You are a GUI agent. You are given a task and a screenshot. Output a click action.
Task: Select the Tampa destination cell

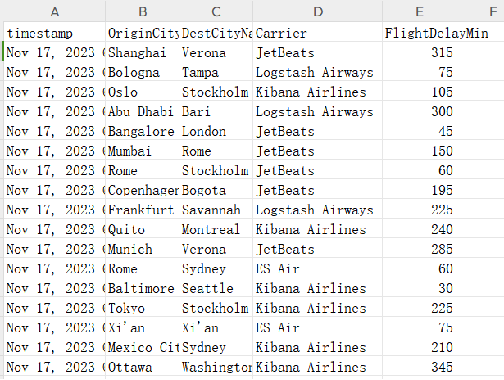coord(216,72)
